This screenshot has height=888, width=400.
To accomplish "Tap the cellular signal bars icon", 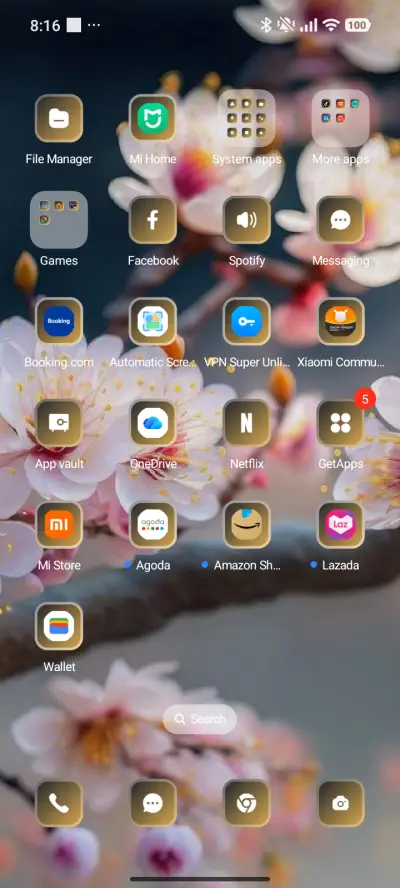I will click(x=309, y=25).
